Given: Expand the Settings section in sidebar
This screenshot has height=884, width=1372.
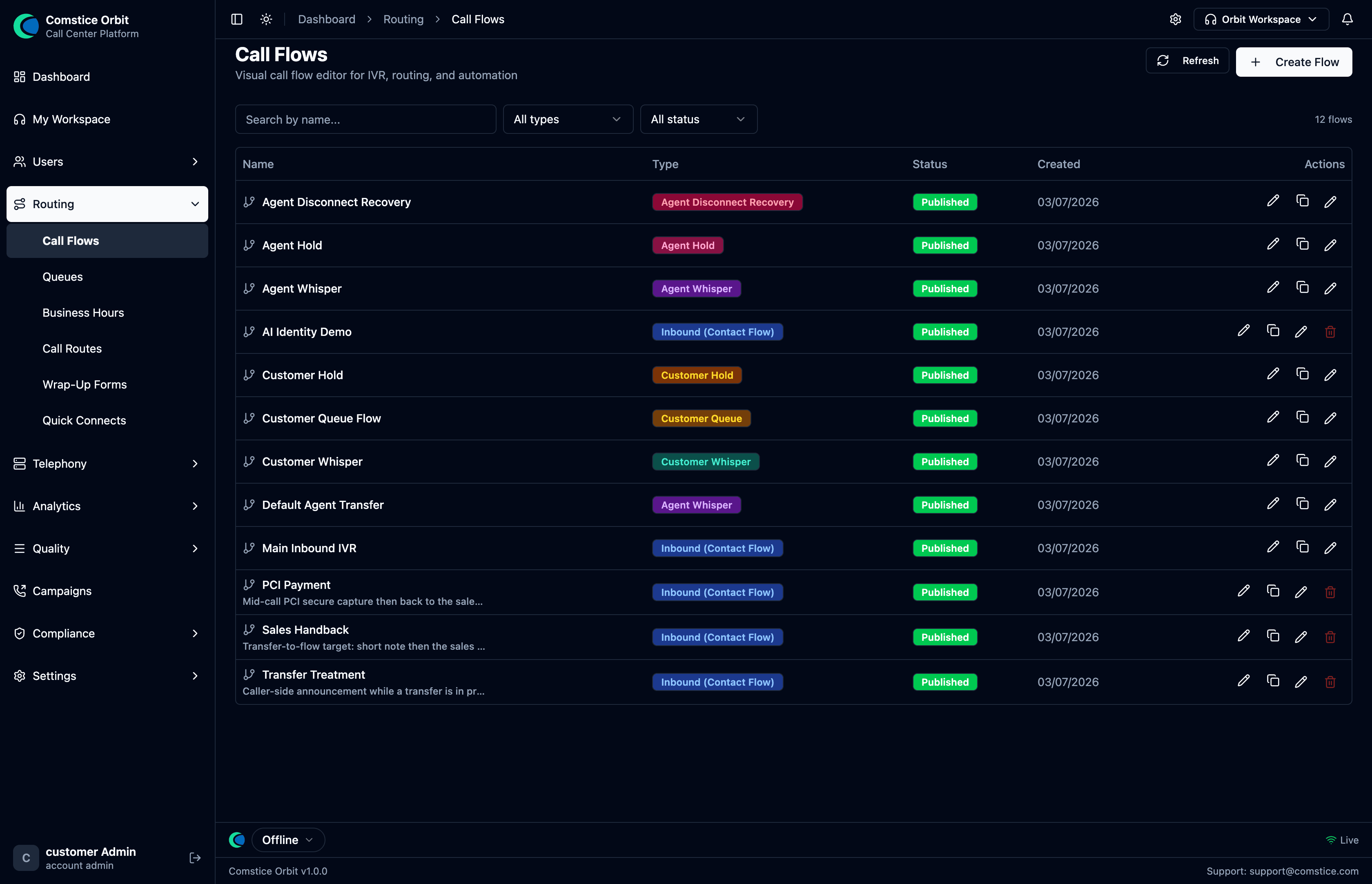Looking at the screenshot, I should [107, 676].
